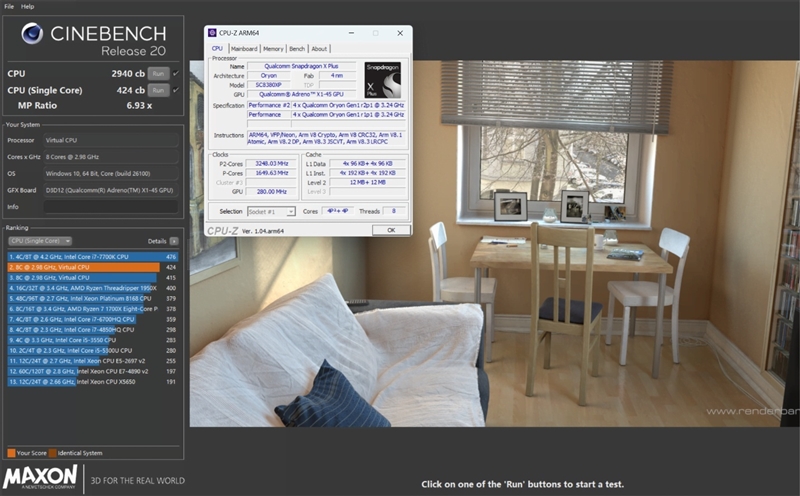Select the Intel Core i7-4850HQ row
Image resolution: width=800 pixels, height=496 pixels.
click(92, 330)
